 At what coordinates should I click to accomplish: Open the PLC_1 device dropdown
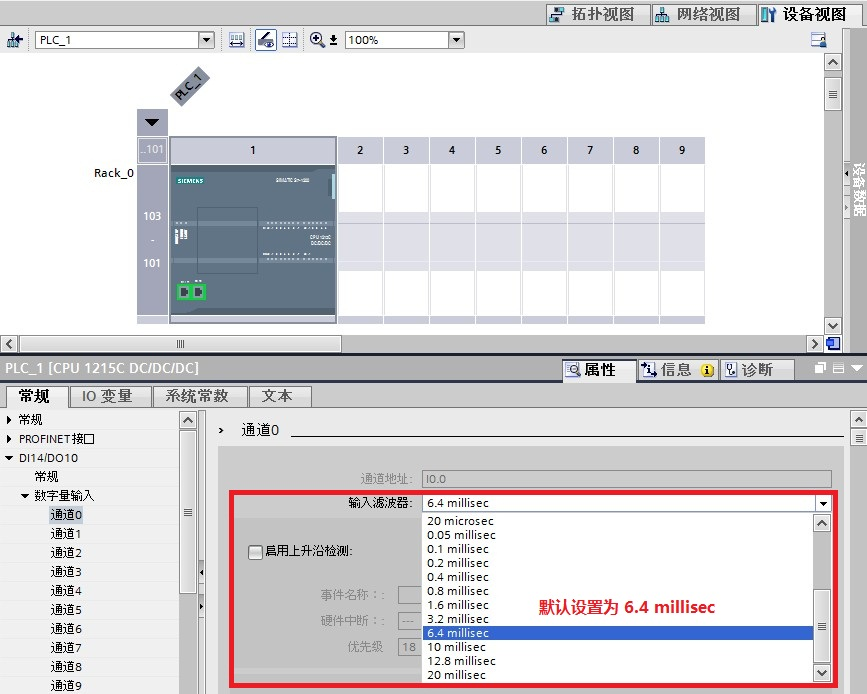(206, 40)
